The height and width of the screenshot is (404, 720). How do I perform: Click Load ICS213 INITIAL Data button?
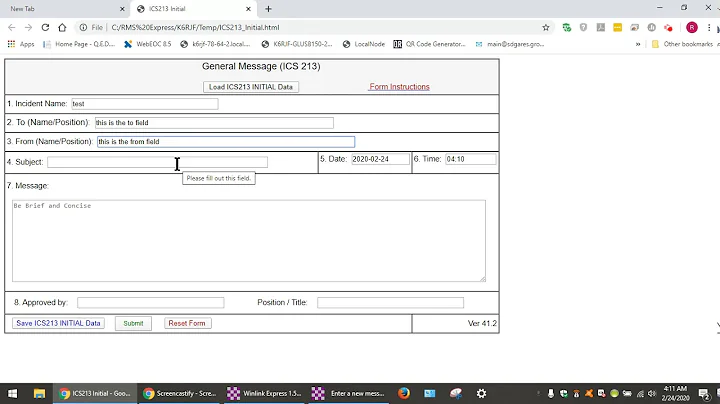coord(251,87)
